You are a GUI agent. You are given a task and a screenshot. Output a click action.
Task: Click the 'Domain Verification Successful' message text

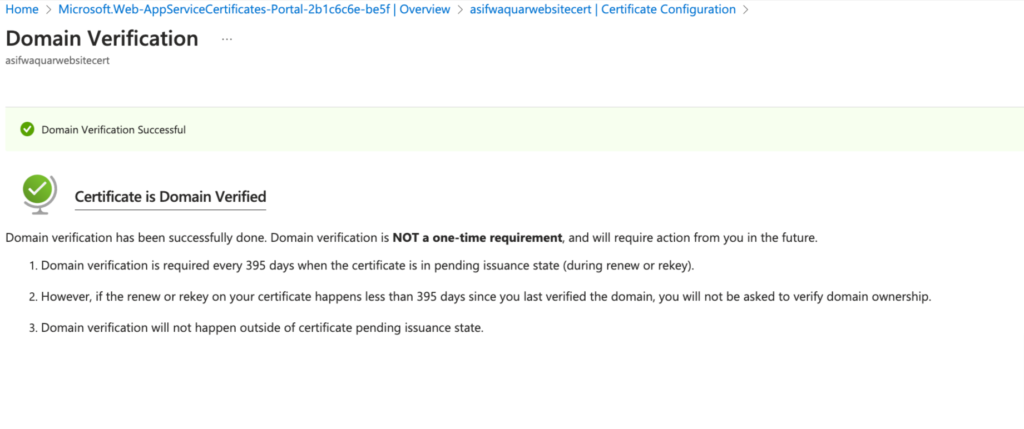(113, 129)
